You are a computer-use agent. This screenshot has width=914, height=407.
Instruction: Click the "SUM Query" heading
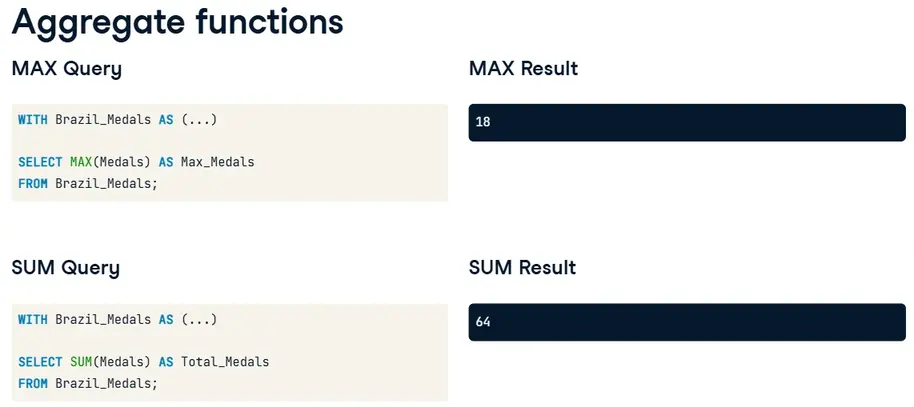(x=65, y=268)
